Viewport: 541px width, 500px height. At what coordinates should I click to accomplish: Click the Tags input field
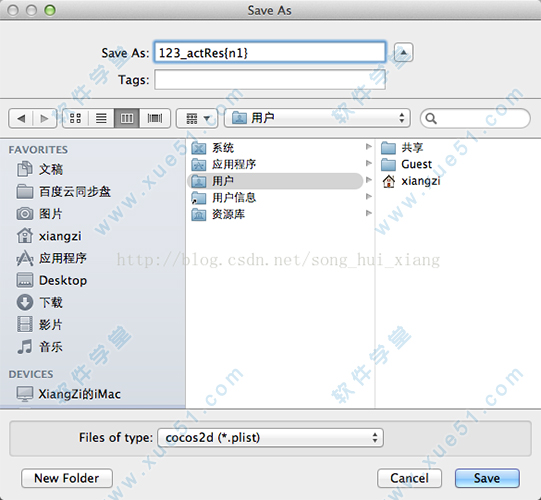coord(270,80)
